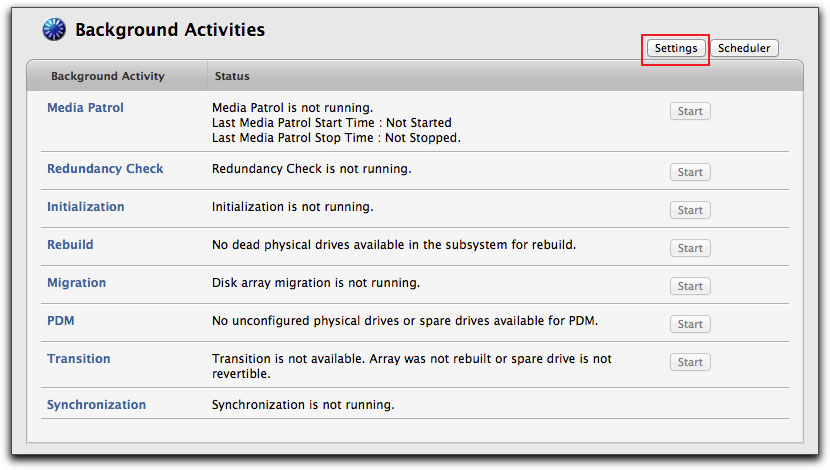Screen dimensions: 830x470
Task: Open the Redundancy Check link
Action: coord(105,169)
